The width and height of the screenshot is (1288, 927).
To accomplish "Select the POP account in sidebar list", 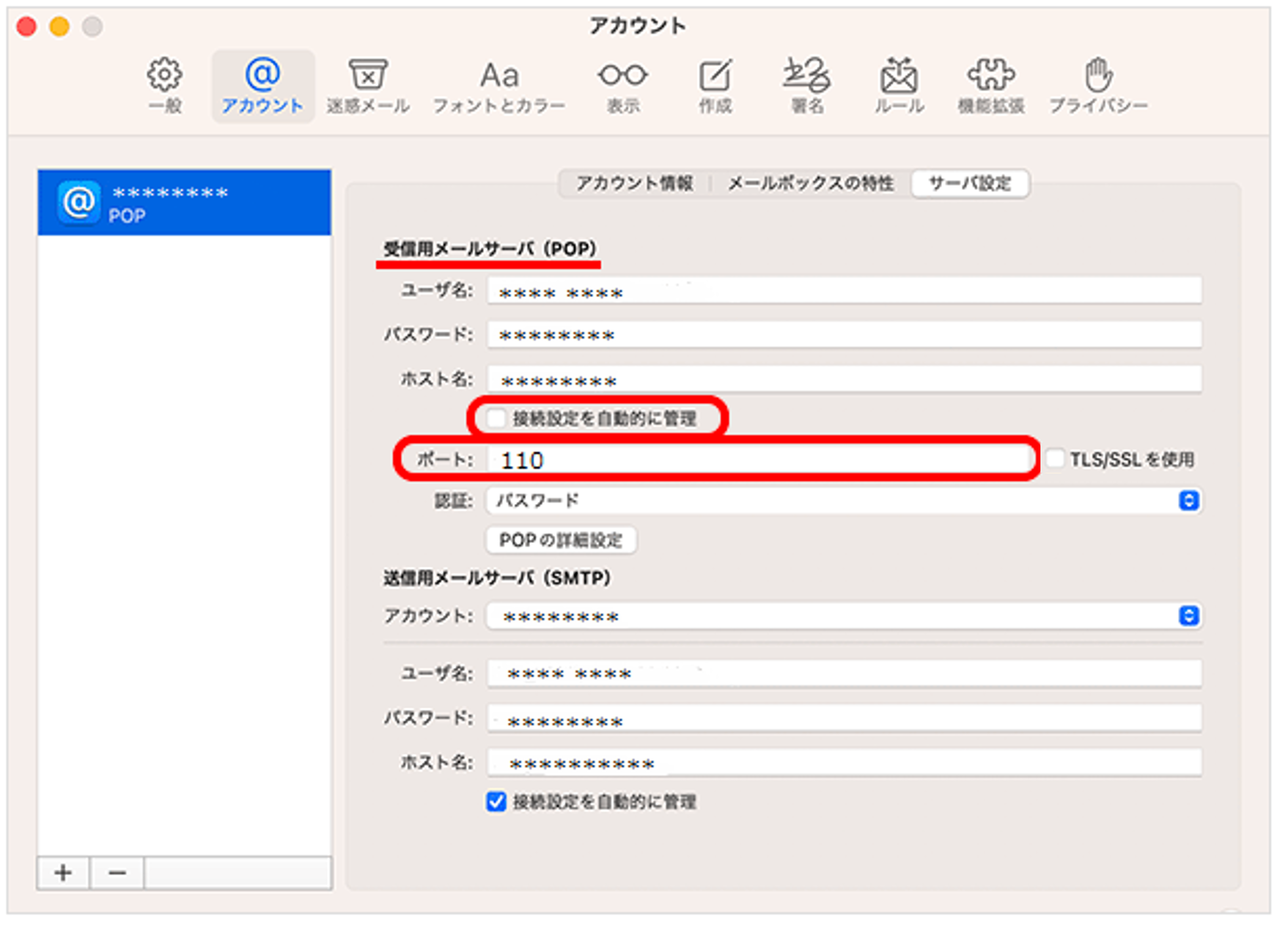I will point(184,202).
